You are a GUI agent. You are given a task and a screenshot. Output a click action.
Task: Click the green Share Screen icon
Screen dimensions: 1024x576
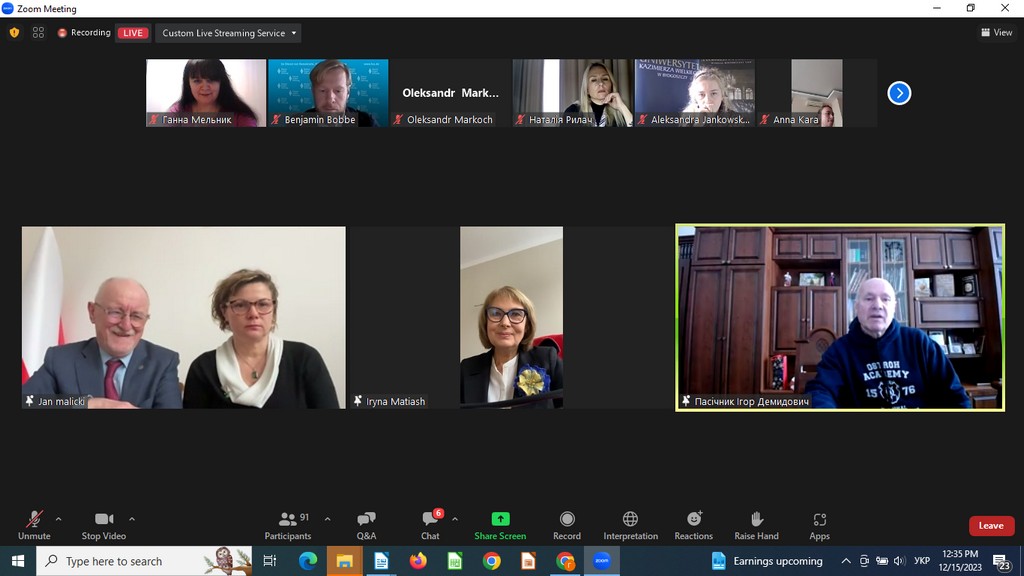500,519
